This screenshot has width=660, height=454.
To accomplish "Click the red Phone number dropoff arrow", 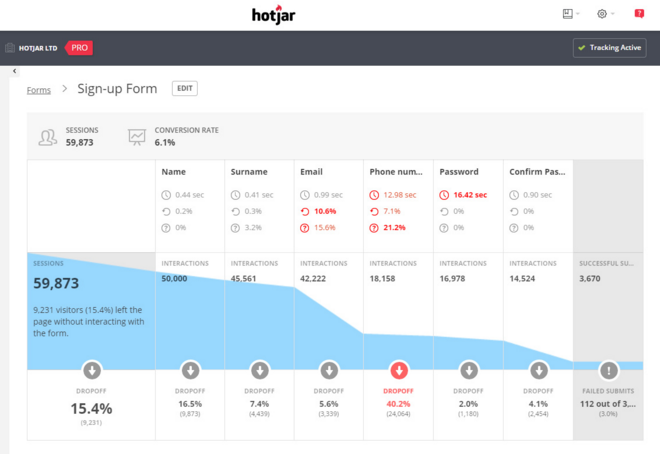I will (399, 370).
